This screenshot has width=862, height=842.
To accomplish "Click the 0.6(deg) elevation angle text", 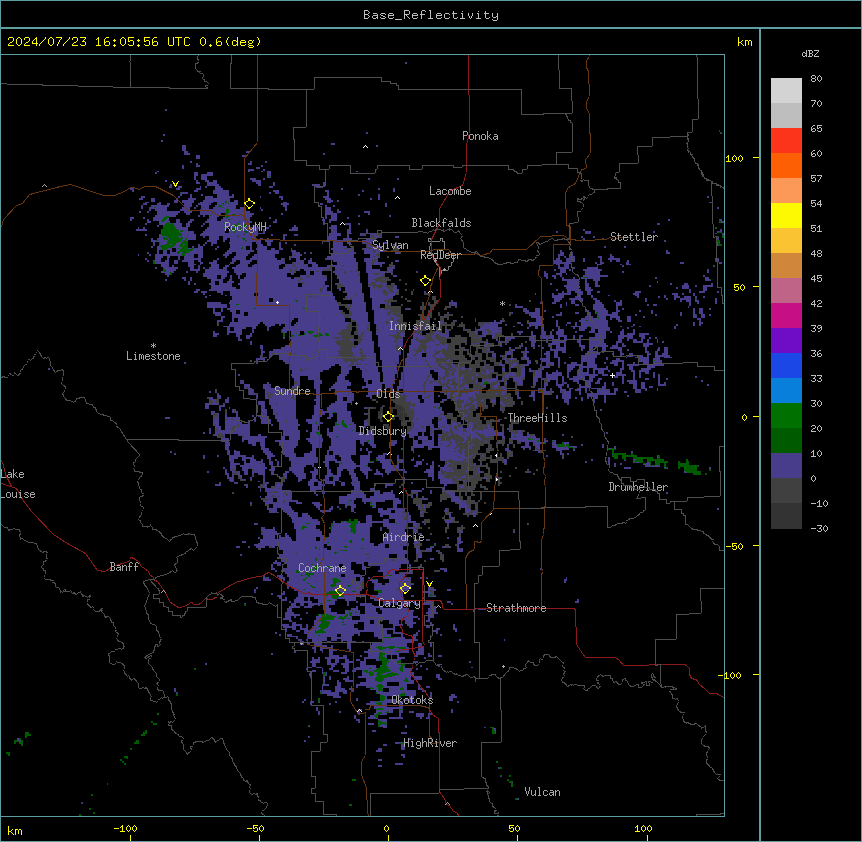I will click(230, 42).
